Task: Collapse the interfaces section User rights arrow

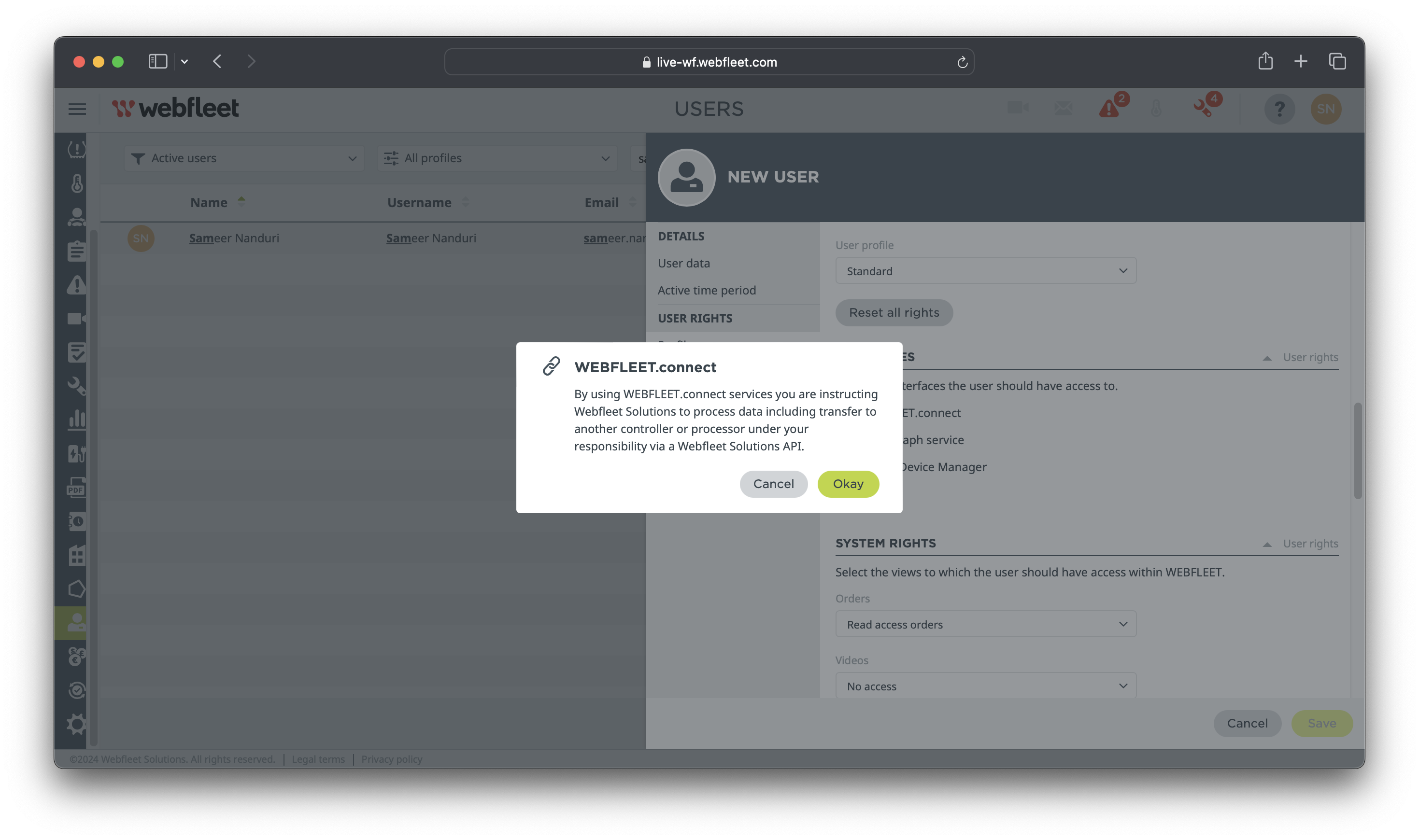Action: [x=1267, y=358]
